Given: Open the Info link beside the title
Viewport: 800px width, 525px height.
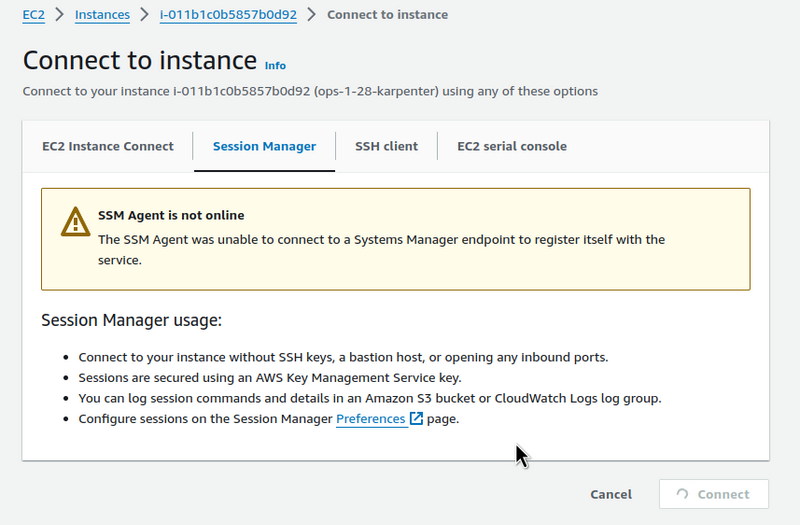Looking at the screenshot, I should click(x=275, y=66).
